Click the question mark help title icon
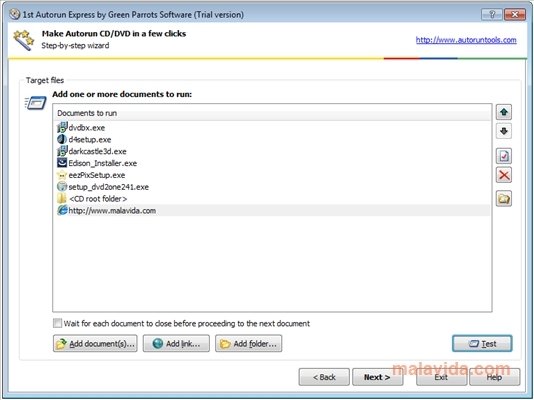Viewport: 534px width, 400px height. coord(492,15)
